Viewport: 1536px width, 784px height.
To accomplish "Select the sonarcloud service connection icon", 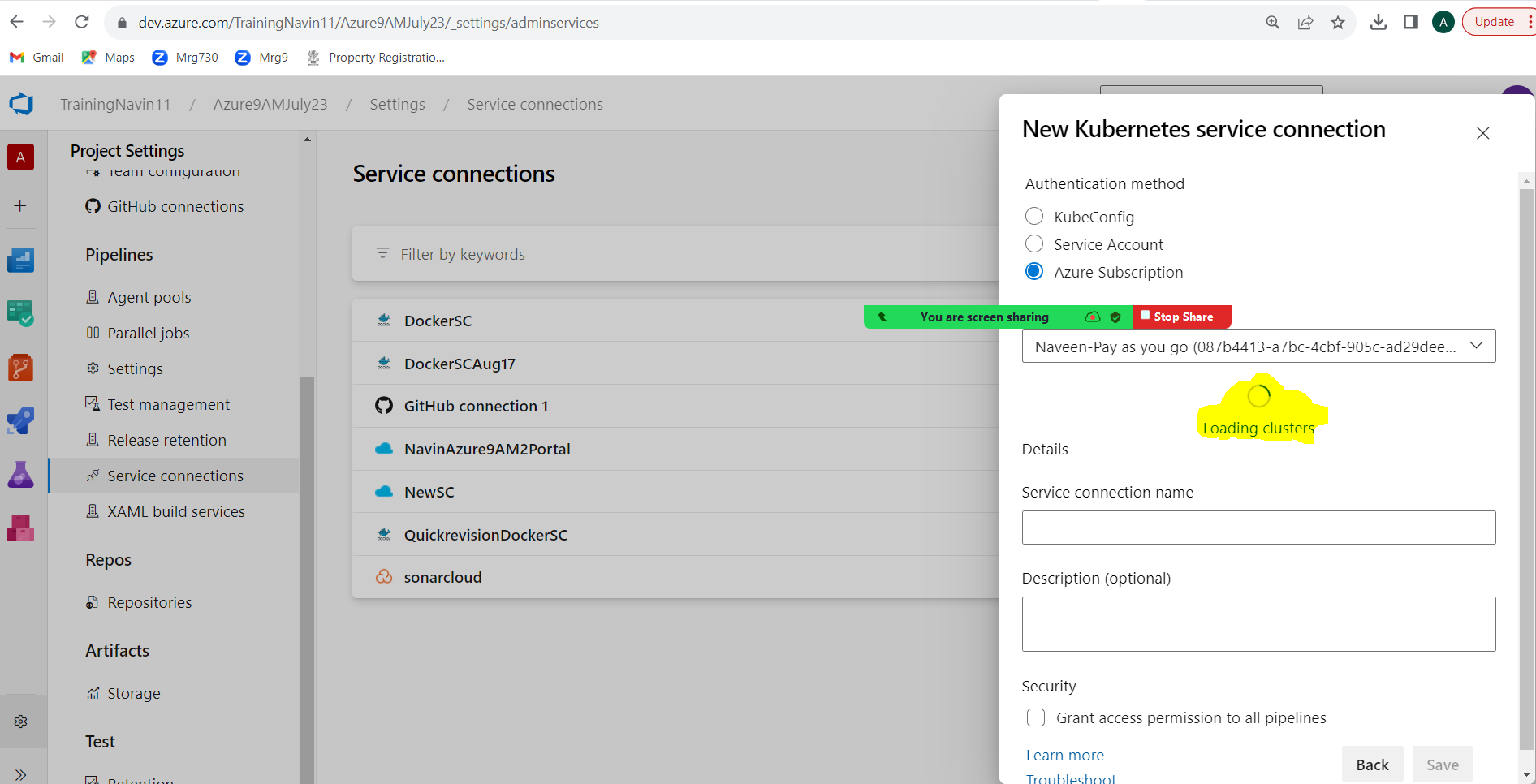I will [x=383, y=576].
